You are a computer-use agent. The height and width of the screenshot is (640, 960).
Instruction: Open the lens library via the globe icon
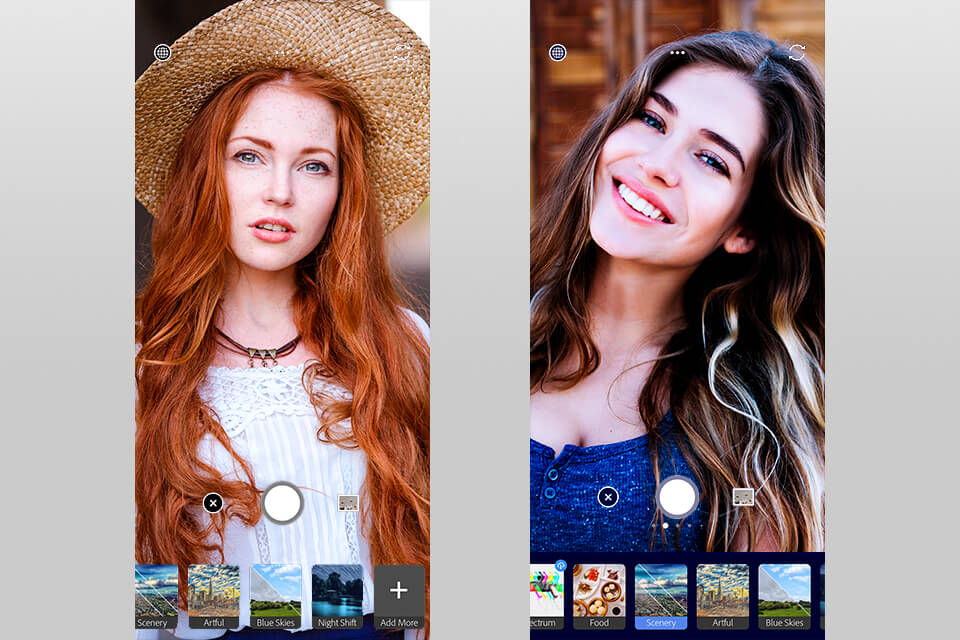coord(163,52)
